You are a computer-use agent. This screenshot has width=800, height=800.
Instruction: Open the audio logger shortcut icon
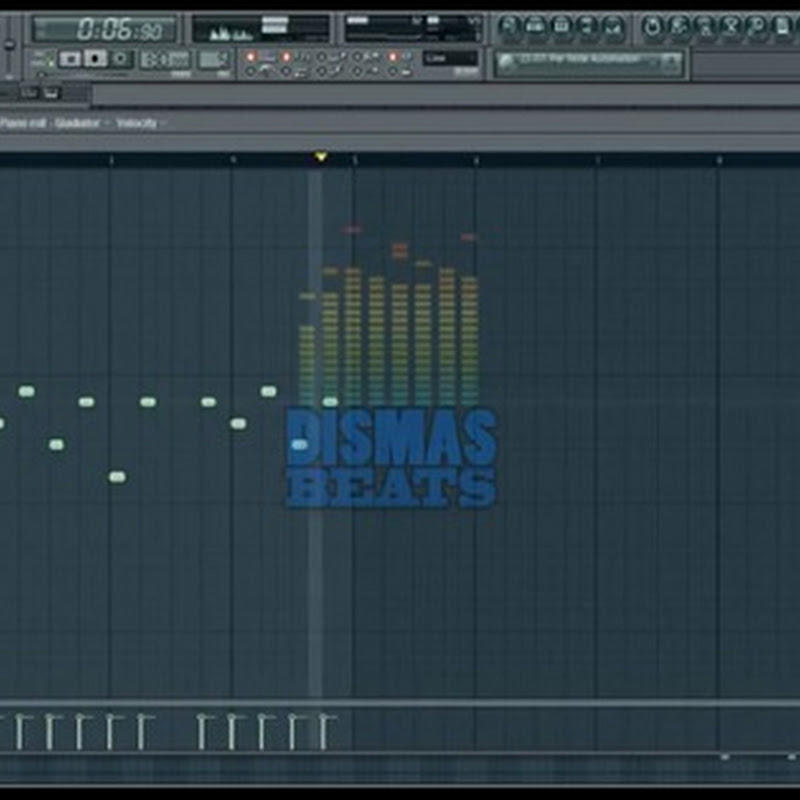click(x=705, y=26)
